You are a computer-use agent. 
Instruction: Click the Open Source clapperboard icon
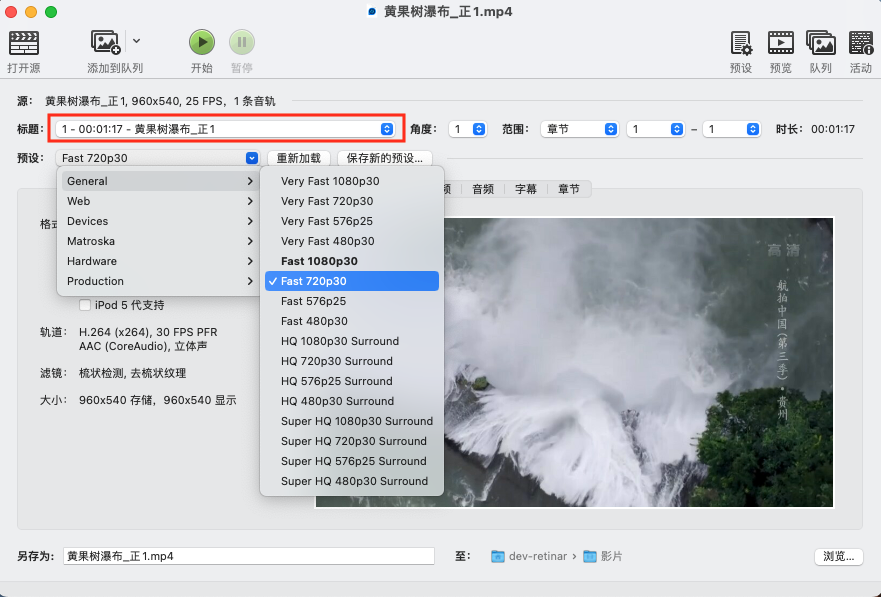pos(24,43)
